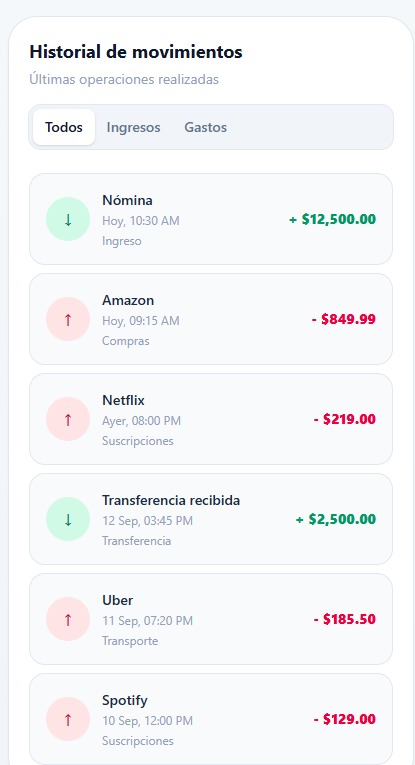
Task: Click the green income arrow icon for Nómina
Action: pos(68,219)
